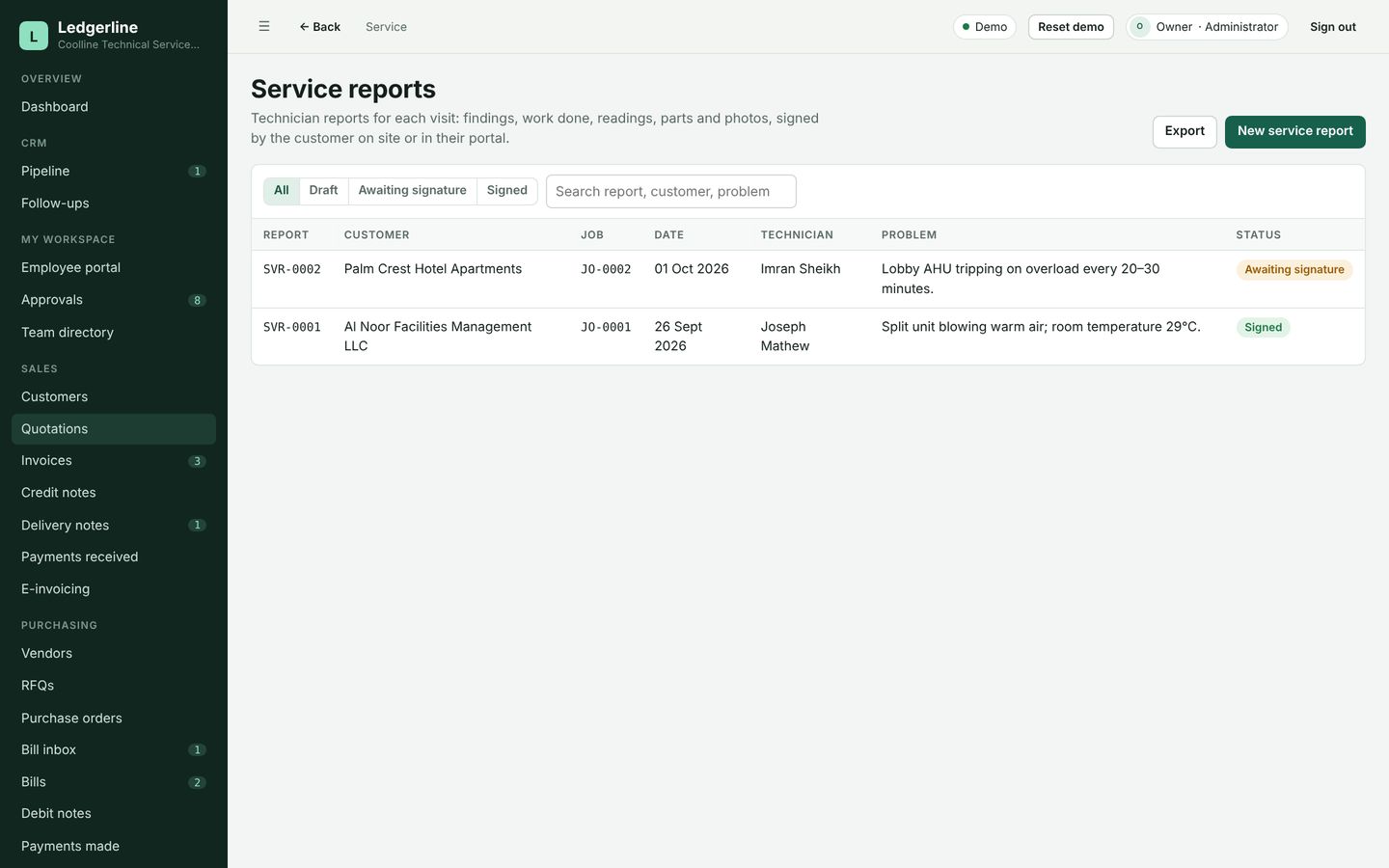The height and width of the screenshot is (868, 1389).
Task: Focus the search report input field
Action: coord(671,191)
